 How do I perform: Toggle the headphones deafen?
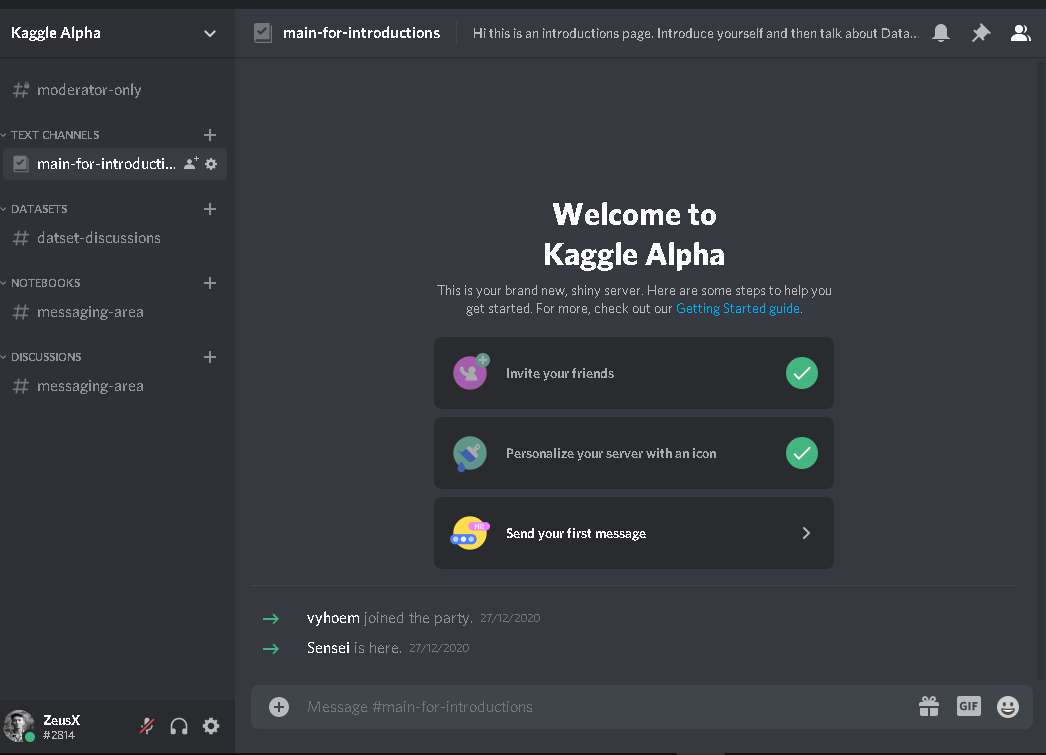coord(179,726)
